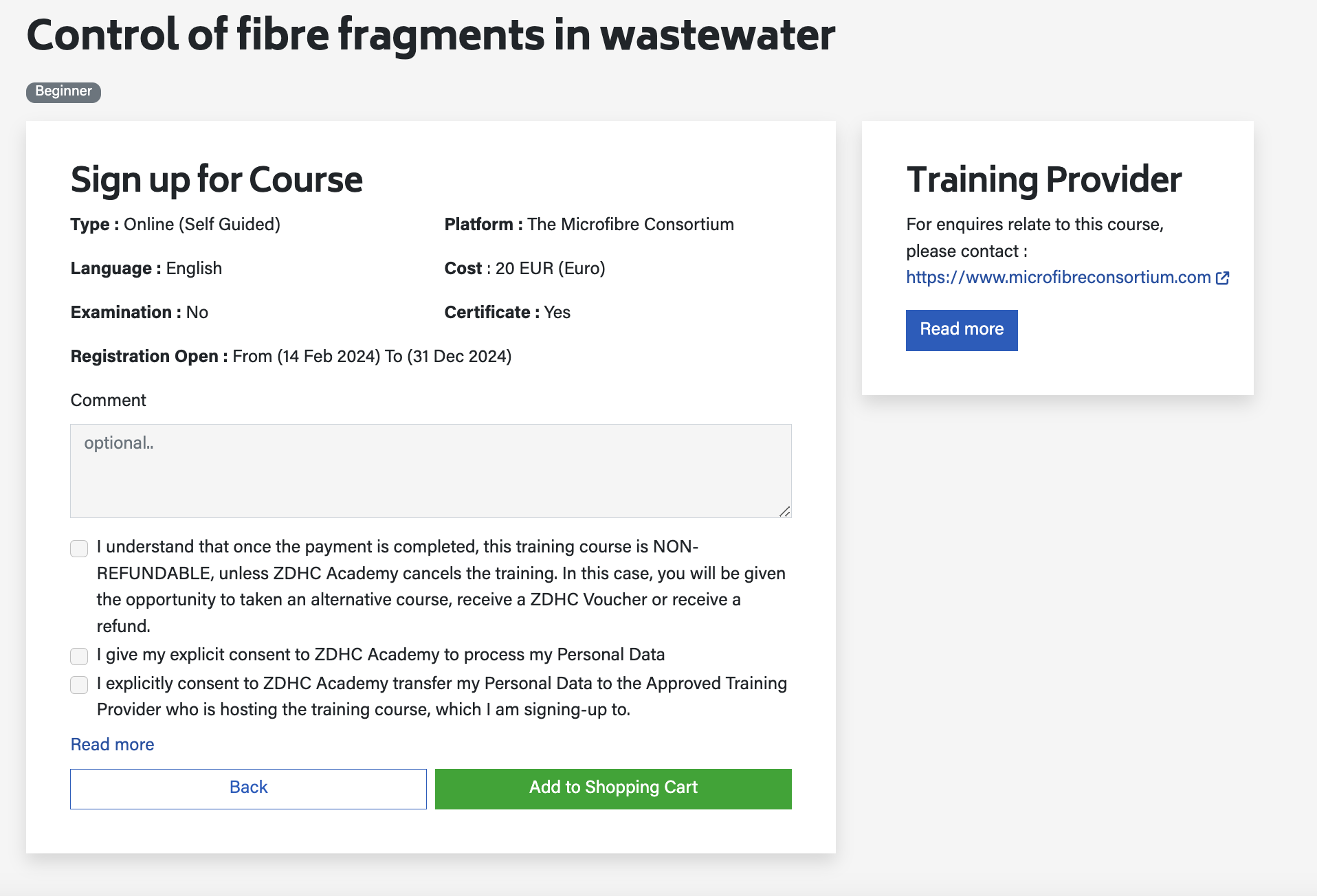Click the resize handle of the Comment box

tap(784, 511)
